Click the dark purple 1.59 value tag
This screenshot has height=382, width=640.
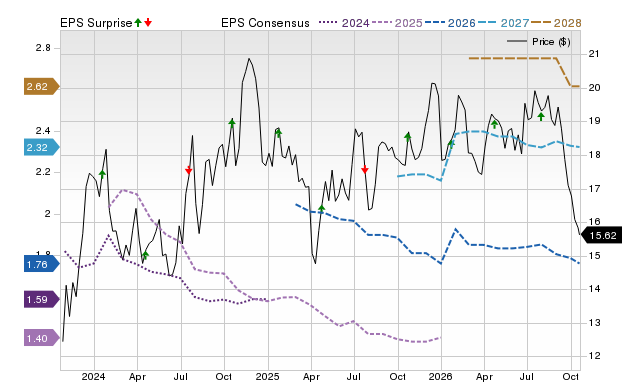(42, 300)
